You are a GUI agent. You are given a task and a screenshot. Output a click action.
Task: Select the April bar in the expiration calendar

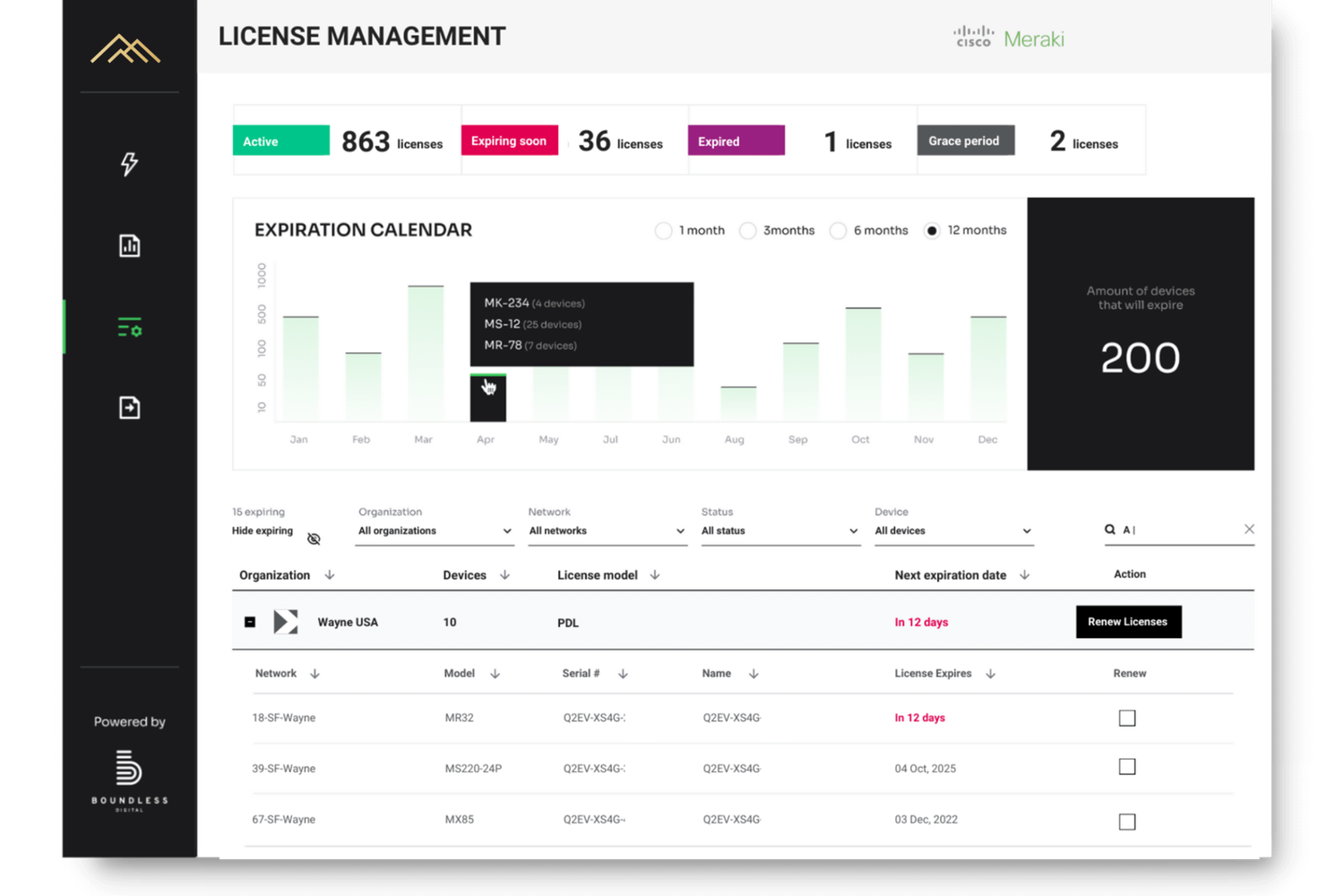click(487, 397)
